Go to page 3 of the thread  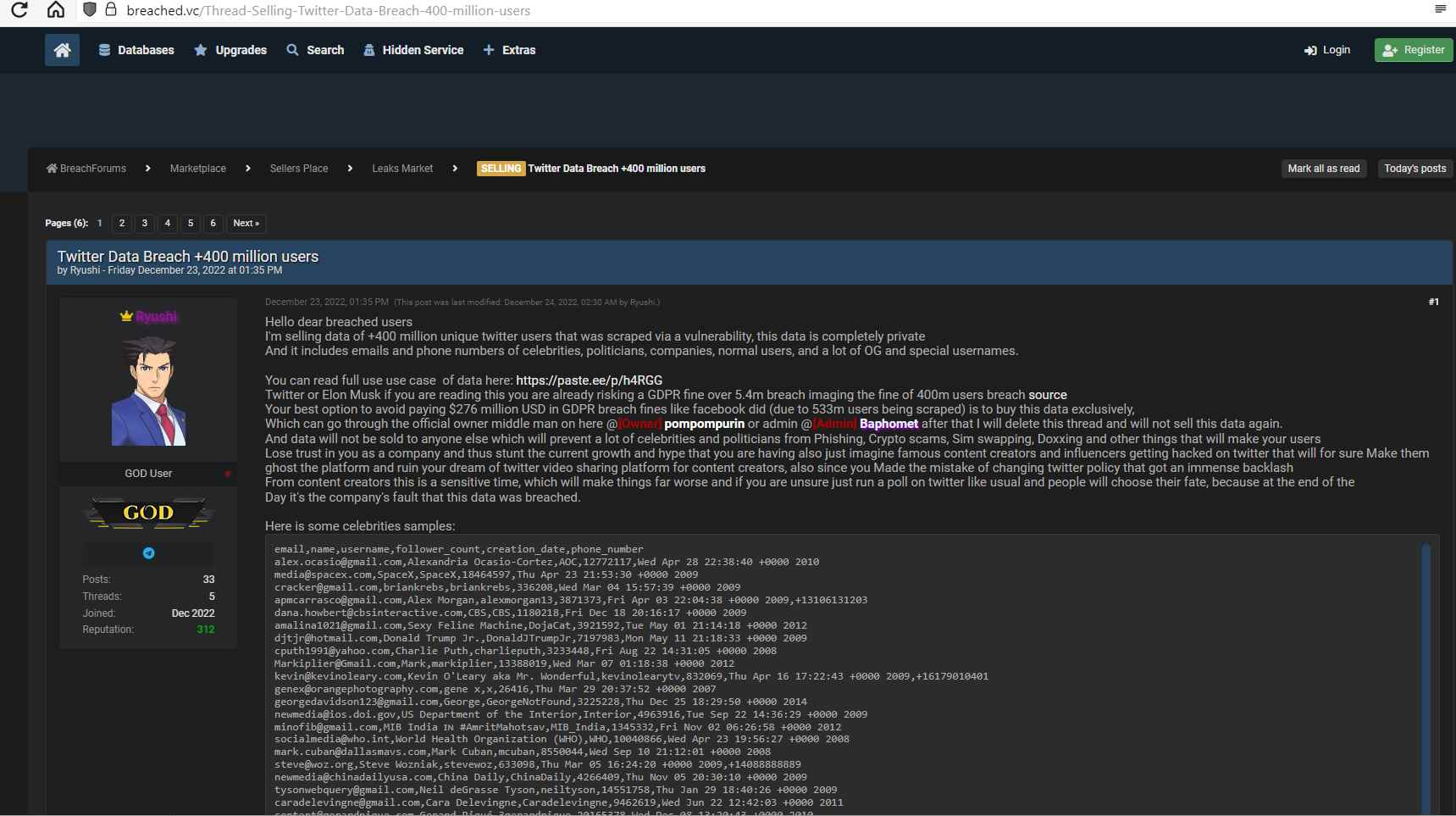[145, 223]
